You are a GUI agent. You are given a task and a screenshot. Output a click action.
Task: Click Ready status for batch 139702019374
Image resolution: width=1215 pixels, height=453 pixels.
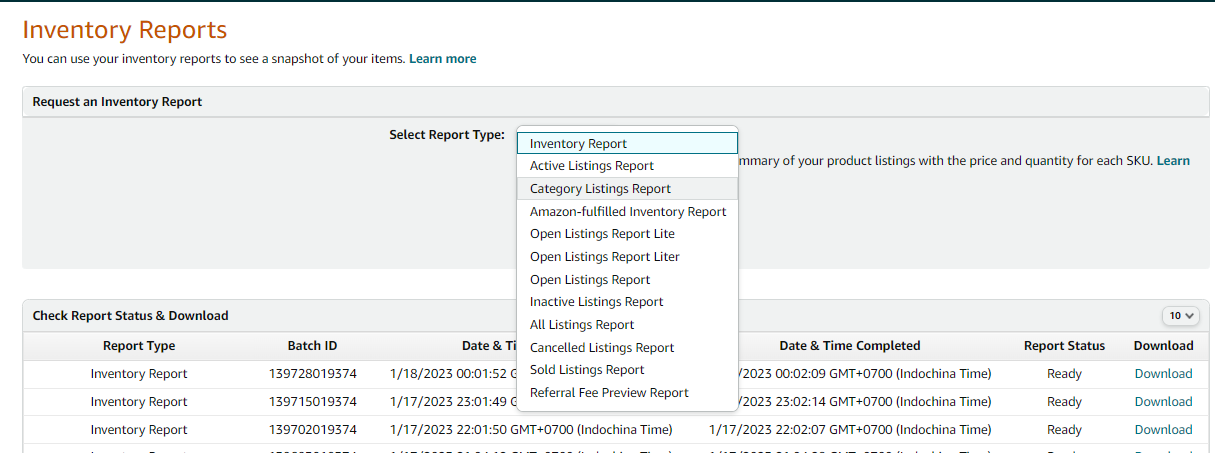[x=1064, y=430]
